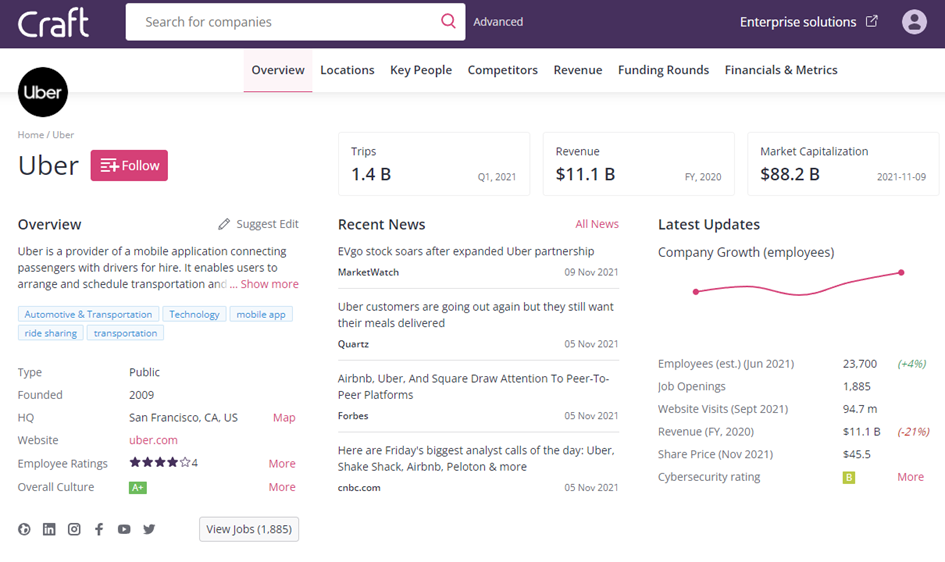Screen dimensions: 945x562
Task: Open Uber's Twitter icon
Action: pyautogui.click(x=149, y=529)
